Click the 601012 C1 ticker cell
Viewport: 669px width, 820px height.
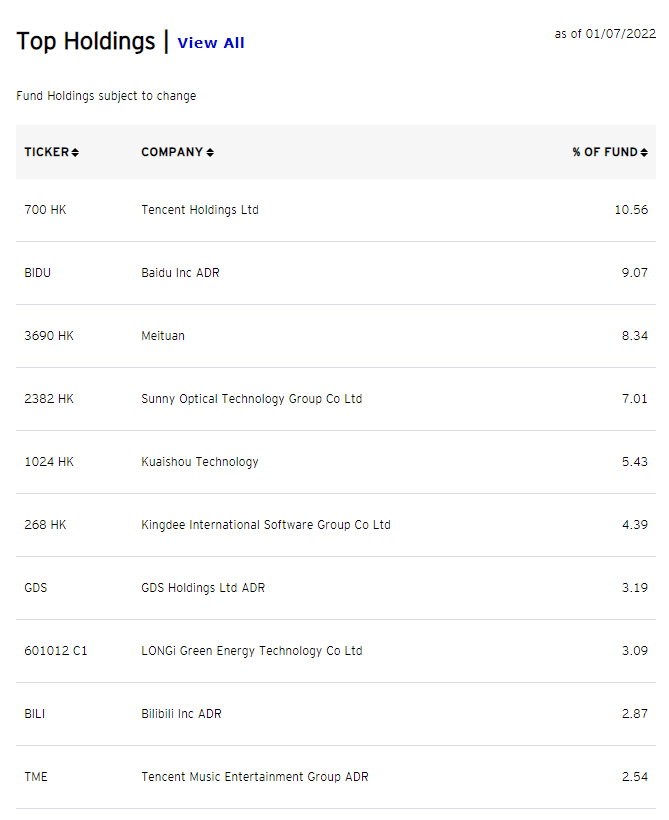56,651
